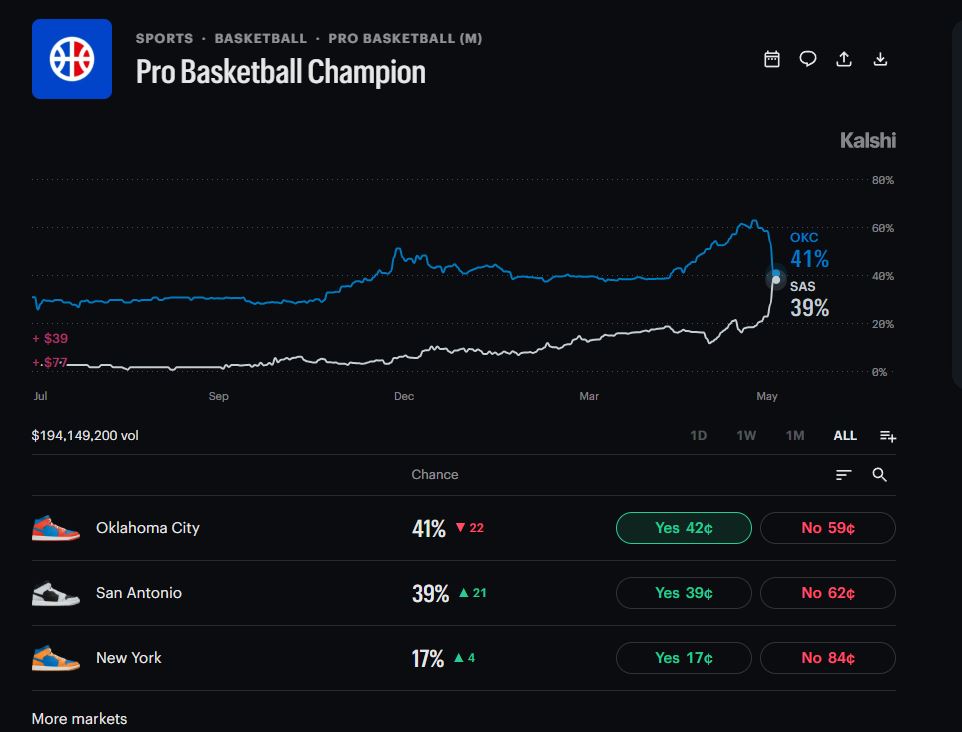Buy Yes 39¢ for San Antonio
962x732 pixels.
[683, 593]
